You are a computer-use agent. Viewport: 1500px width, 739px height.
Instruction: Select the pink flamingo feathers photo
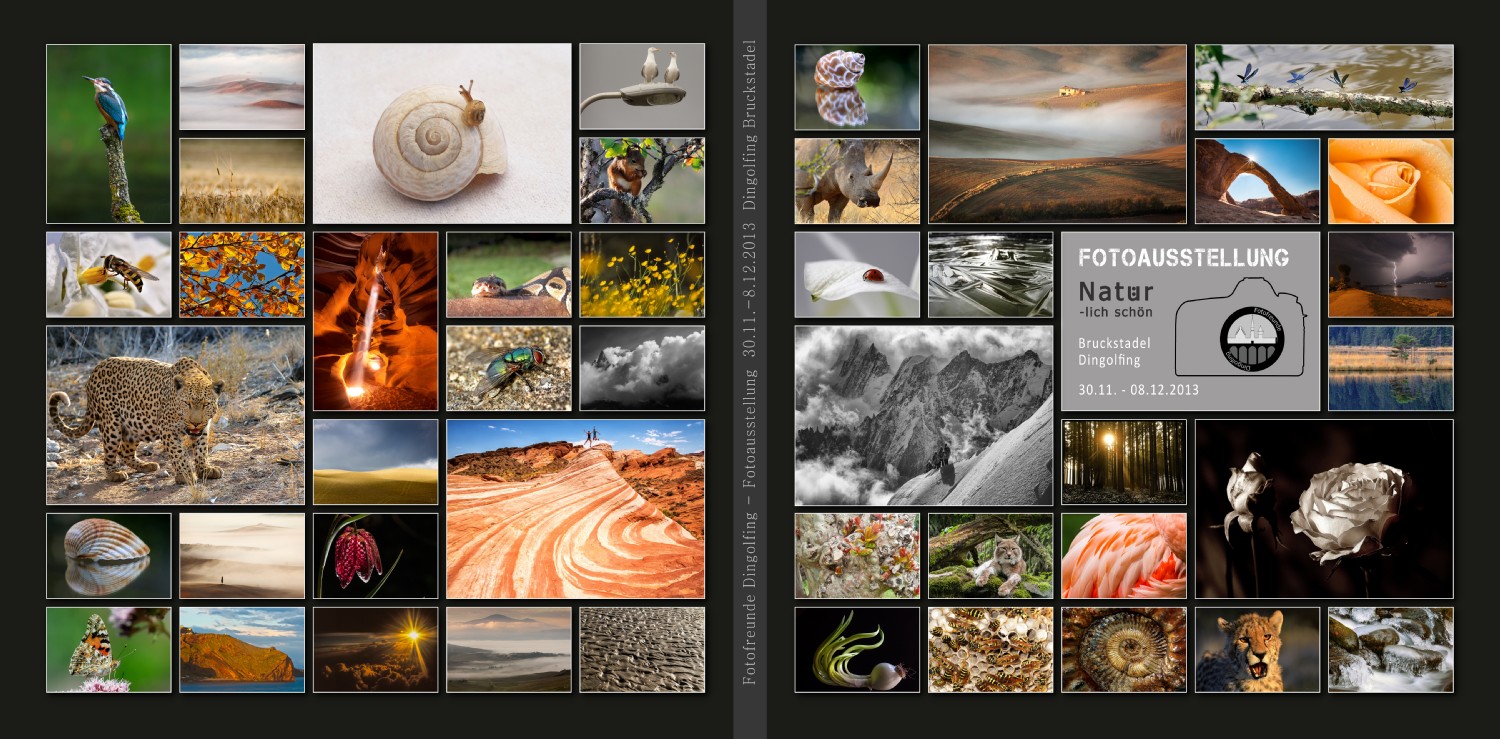tap(1124, 556)
